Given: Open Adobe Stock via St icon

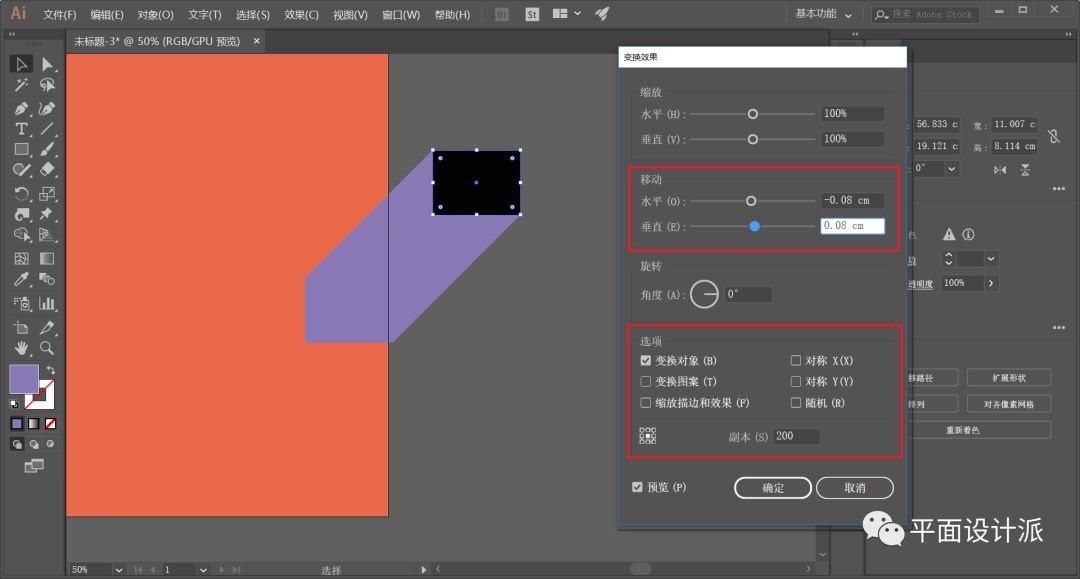Looking at the screenshot, I should click(x=532, y=15).
